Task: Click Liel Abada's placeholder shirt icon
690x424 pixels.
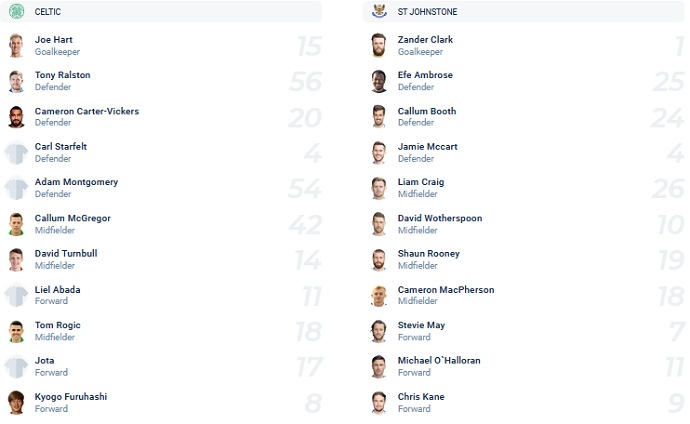Action: [x=16, y=295]
